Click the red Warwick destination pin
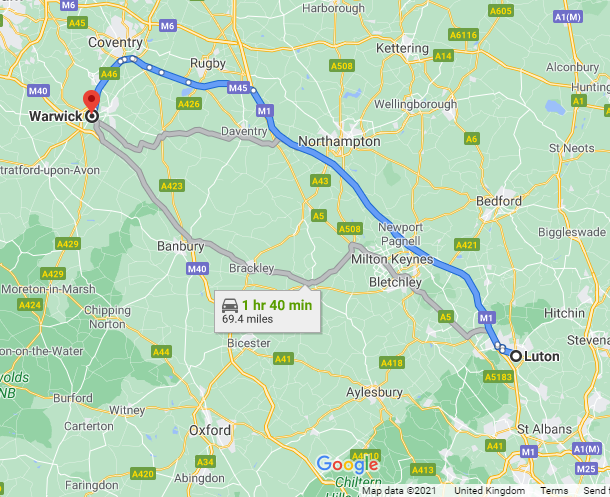 [91, 101]
